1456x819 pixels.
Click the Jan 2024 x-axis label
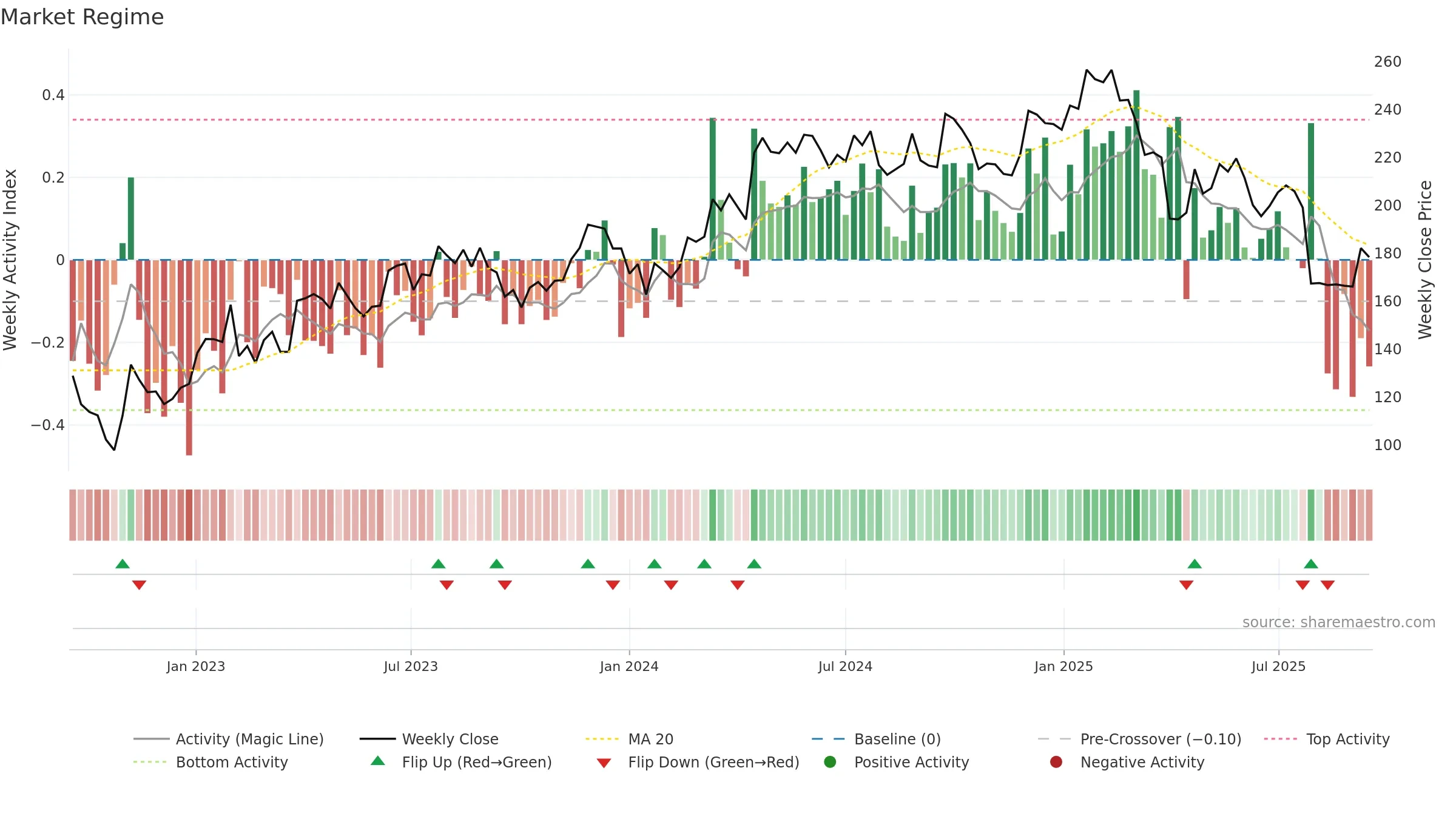pos(629,666)
